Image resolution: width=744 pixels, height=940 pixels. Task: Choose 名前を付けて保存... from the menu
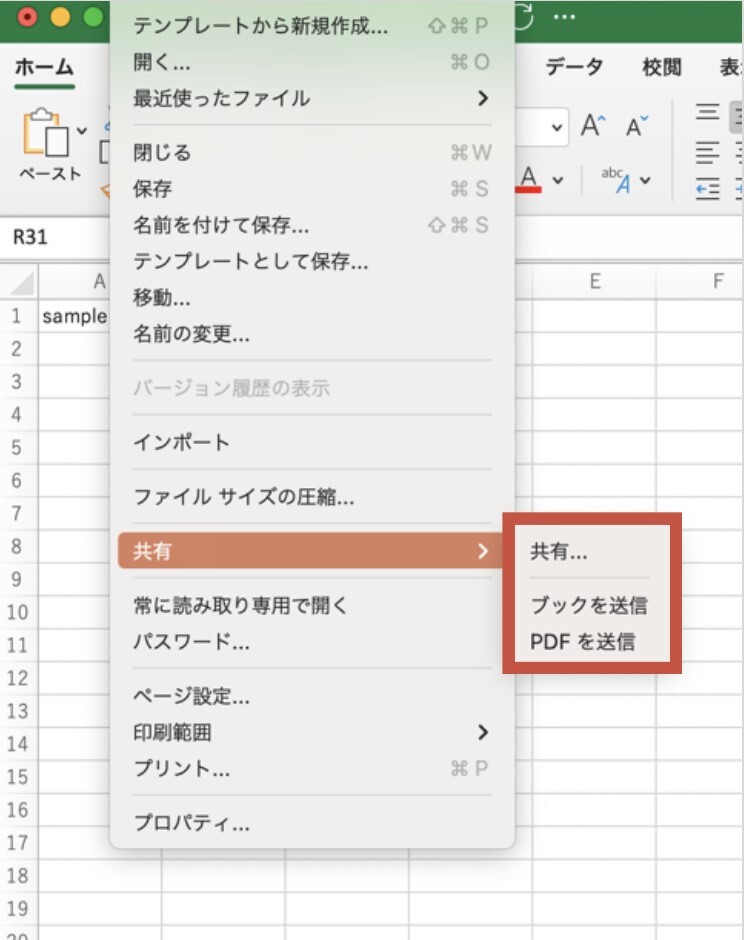(x=221, y=225)
